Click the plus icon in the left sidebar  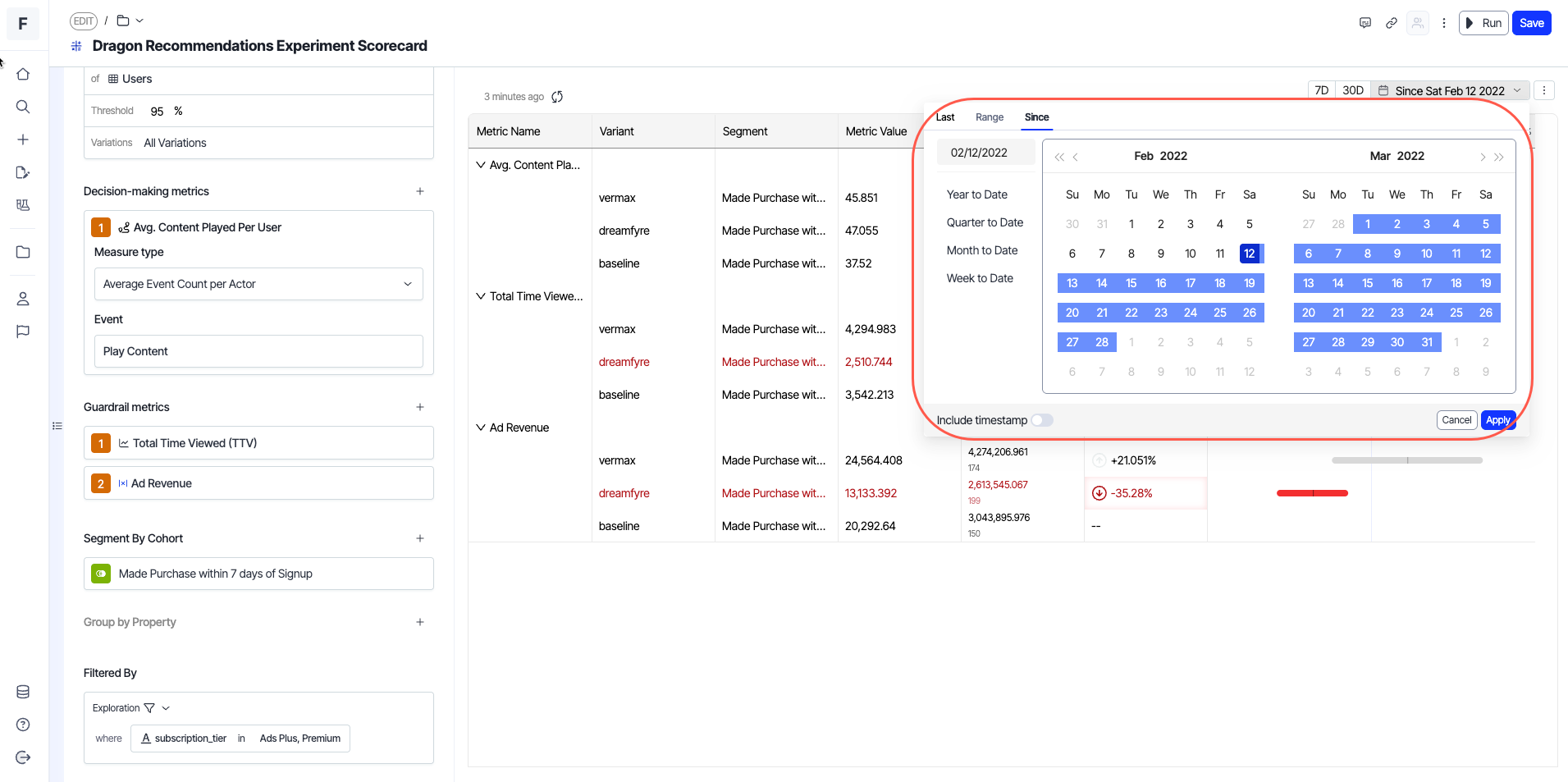[23, 139]
